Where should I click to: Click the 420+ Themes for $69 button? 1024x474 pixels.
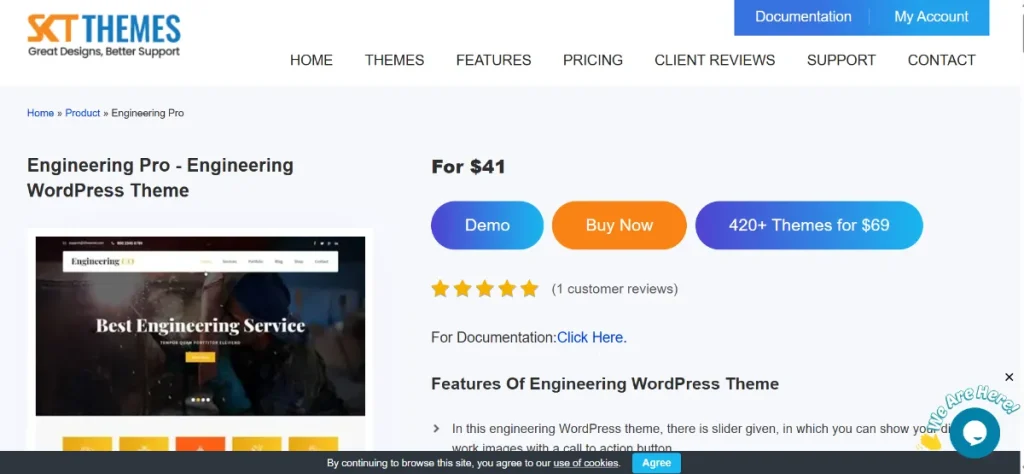coord(809,225)
